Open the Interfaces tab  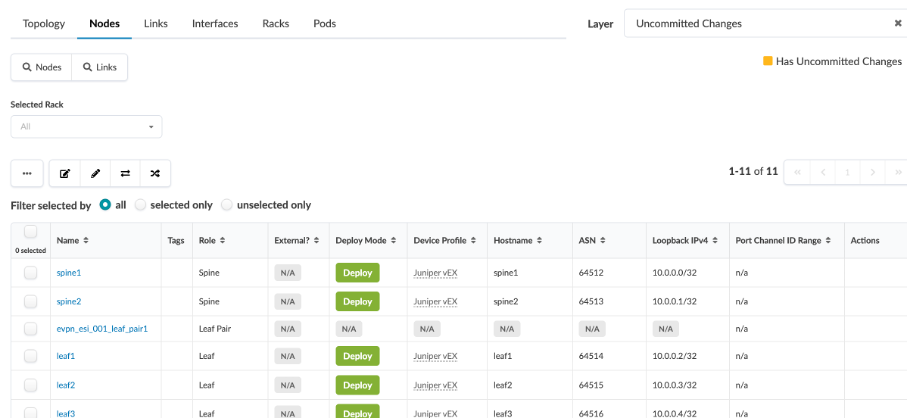(215, 23)
